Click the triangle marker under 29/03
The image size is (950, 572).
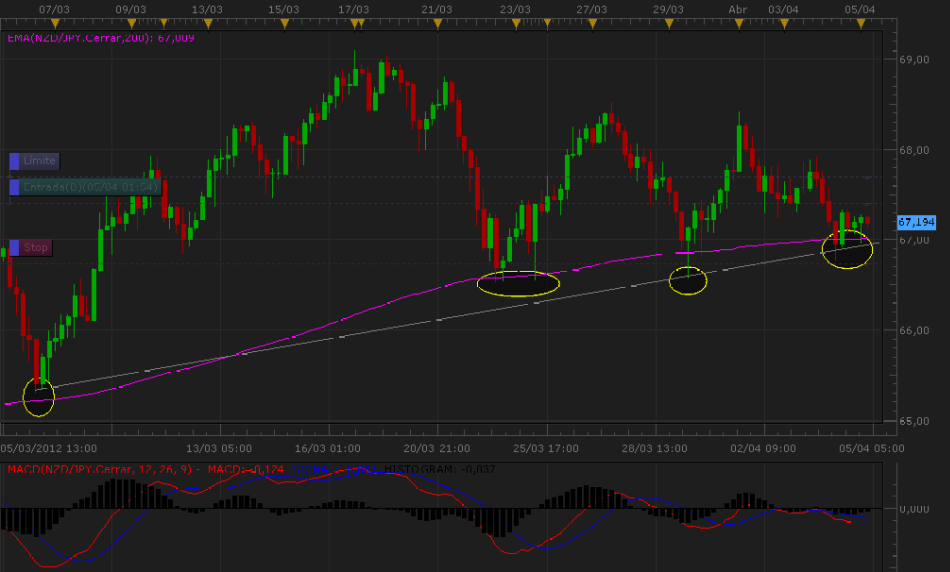[x=668, y=21]
